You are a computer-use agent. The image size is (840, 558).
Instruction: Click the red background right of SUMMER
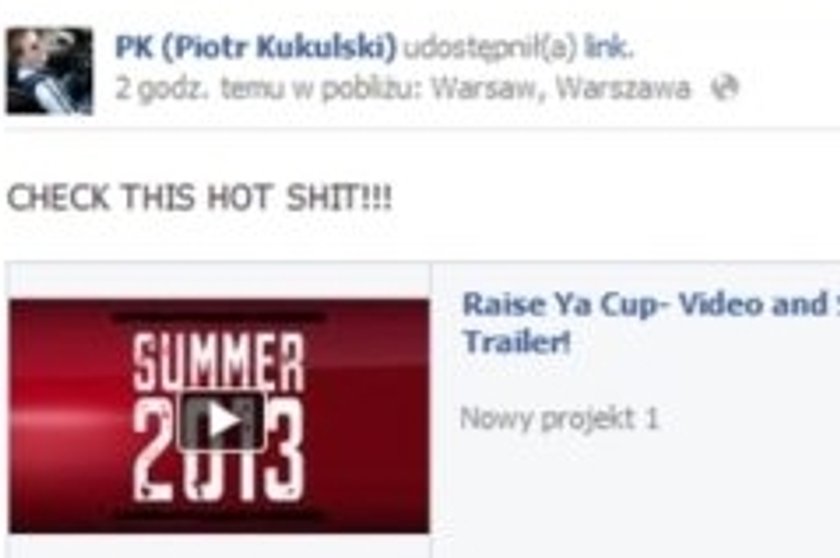(370, 363)
